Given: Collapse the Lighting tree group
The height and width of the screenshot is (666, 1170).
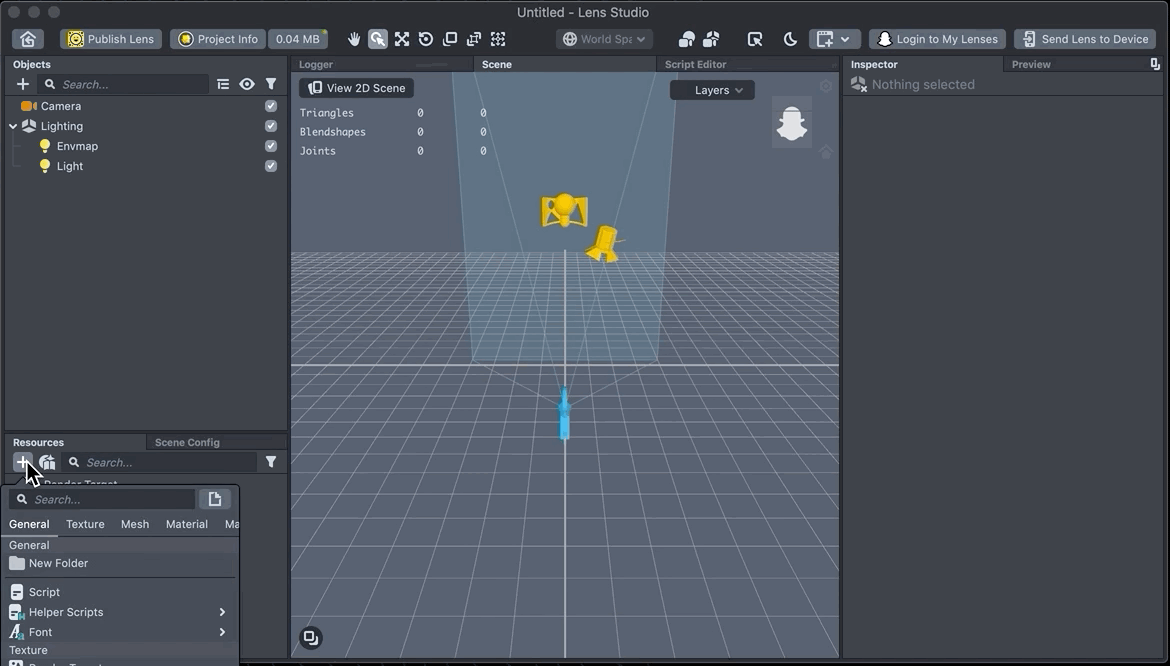Looking at the screenshot, I should pyautogui.click(x=13, y=126).
